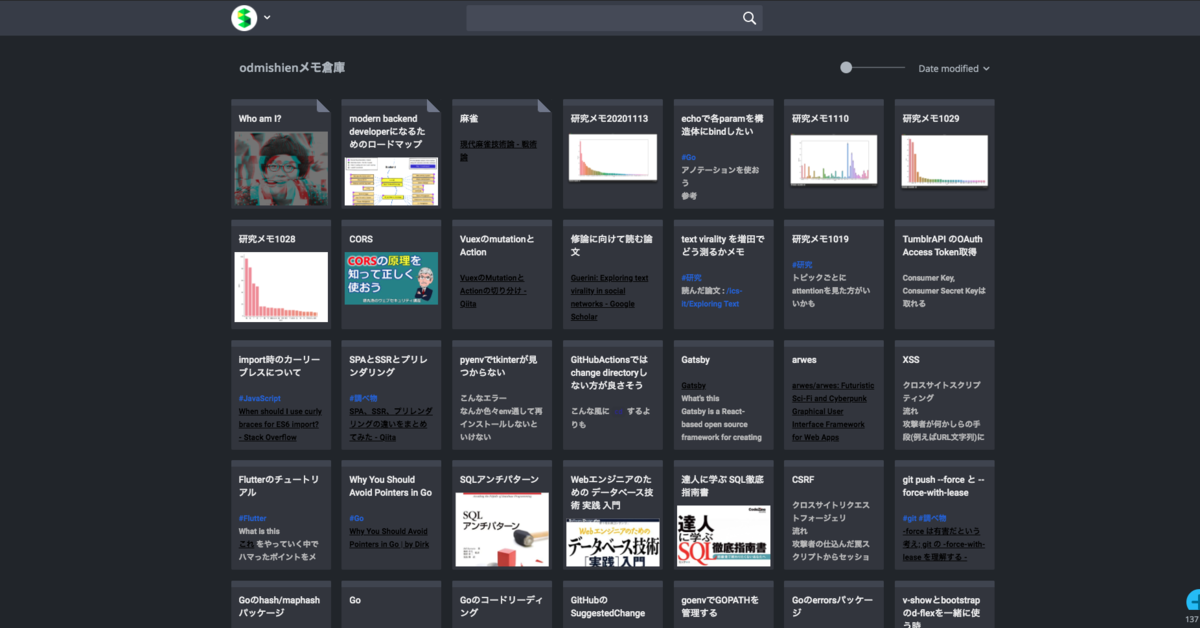The height and width of the screenshot is (628, 1200).
Task: Open the dropdown arrow beside the logo
Action: coord(267,17)
